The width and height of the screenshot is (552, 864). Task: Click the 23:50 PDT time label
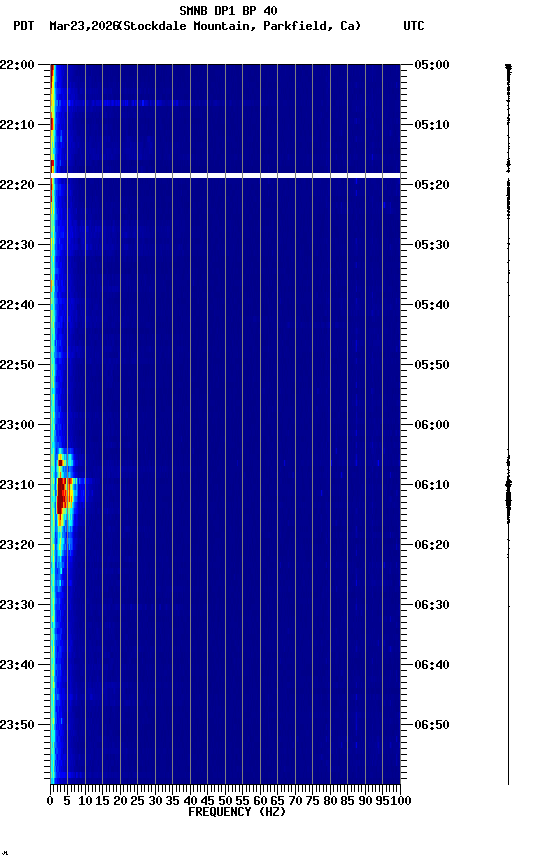click(17, 726)
